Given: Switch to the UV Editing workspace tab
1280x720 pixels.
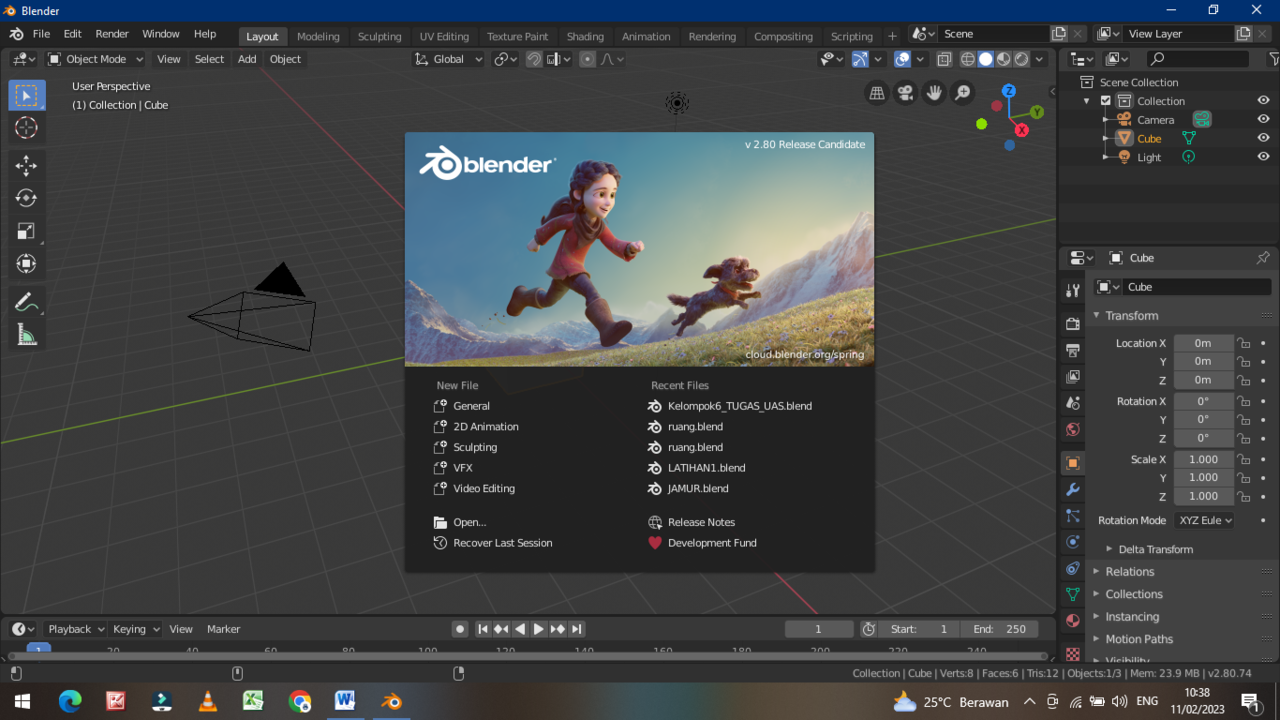Looking at the screenshot, I should pos(444,36).
